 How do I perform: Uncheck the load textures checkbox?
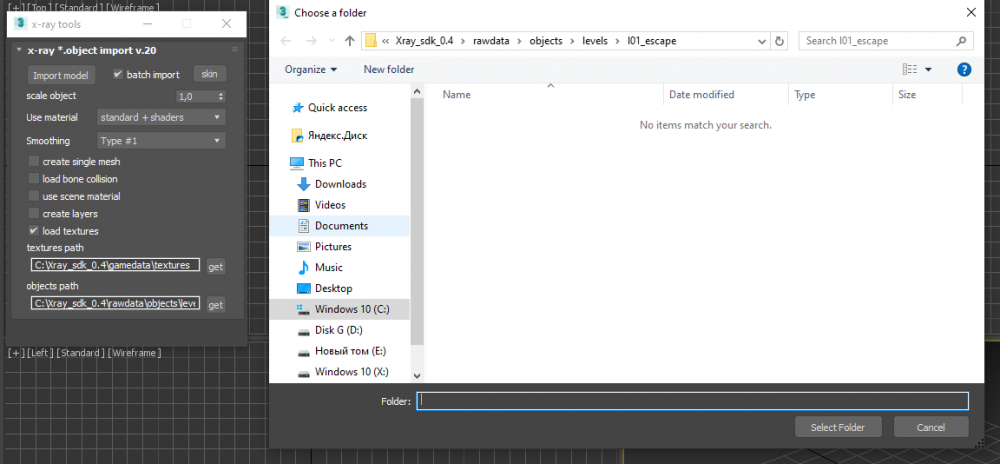tap(34, 231)
